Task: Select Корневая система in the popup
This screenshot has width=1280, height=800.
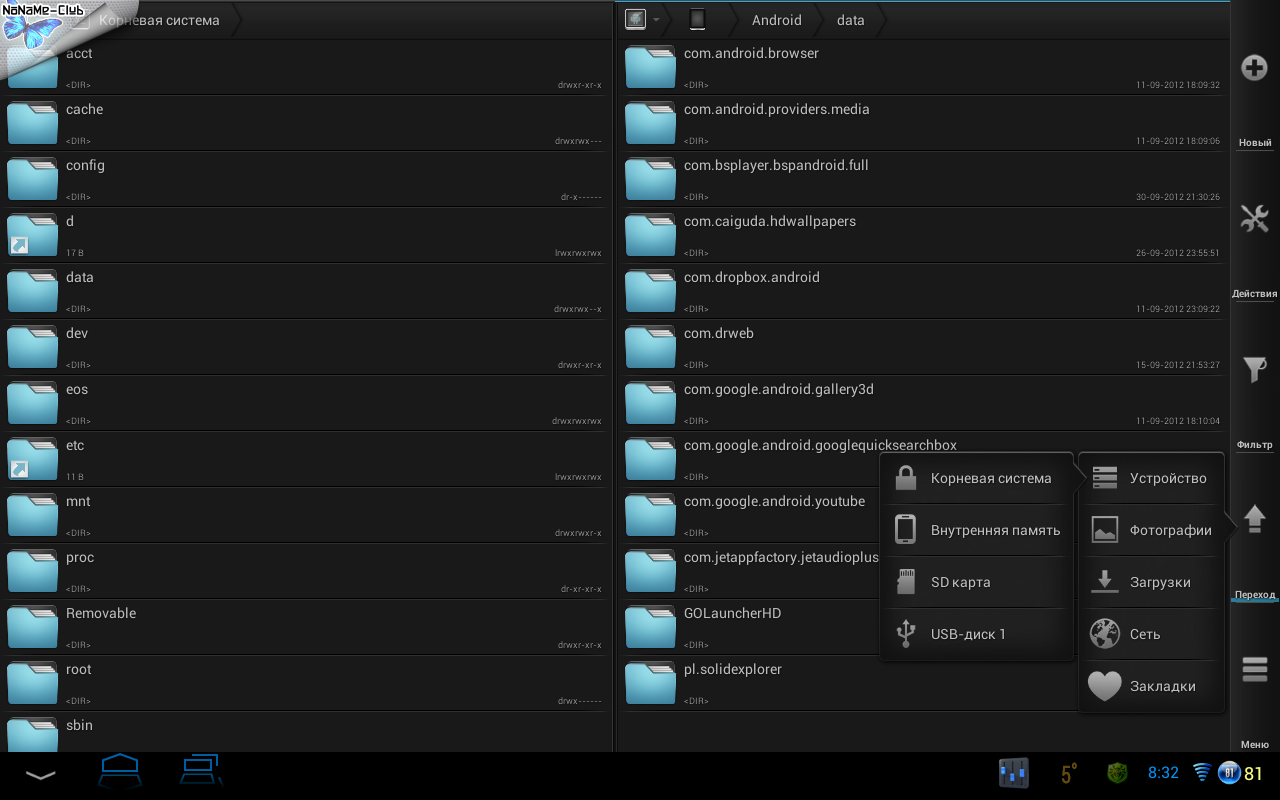Action: pyautogui.click(x=977, y=479)
